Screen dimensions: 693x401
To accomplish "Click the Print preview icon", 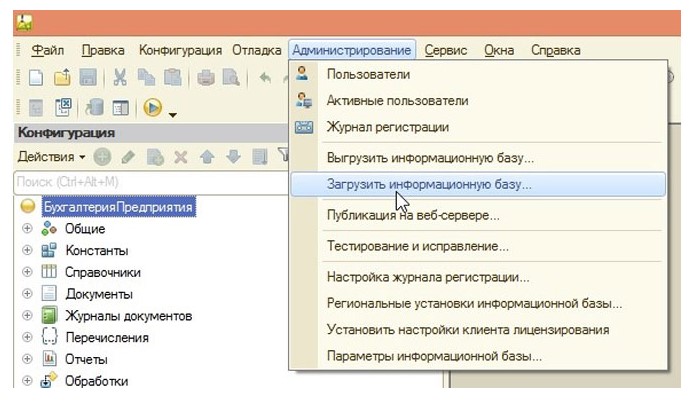I will pyautogui.click(x=231, y=78).
